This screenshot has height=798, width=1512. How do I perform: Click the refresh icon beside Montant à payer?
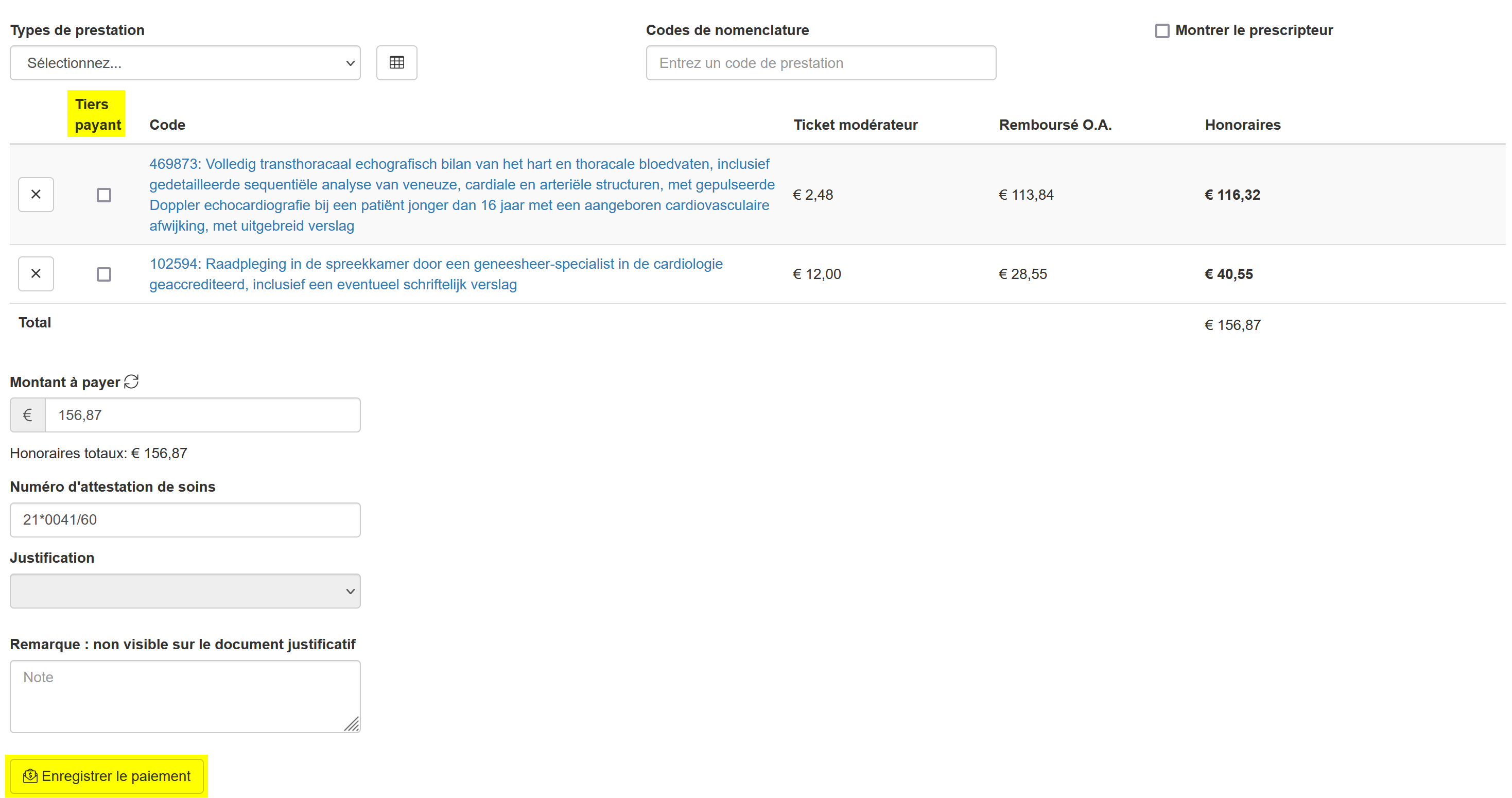[x=131, y=381]
